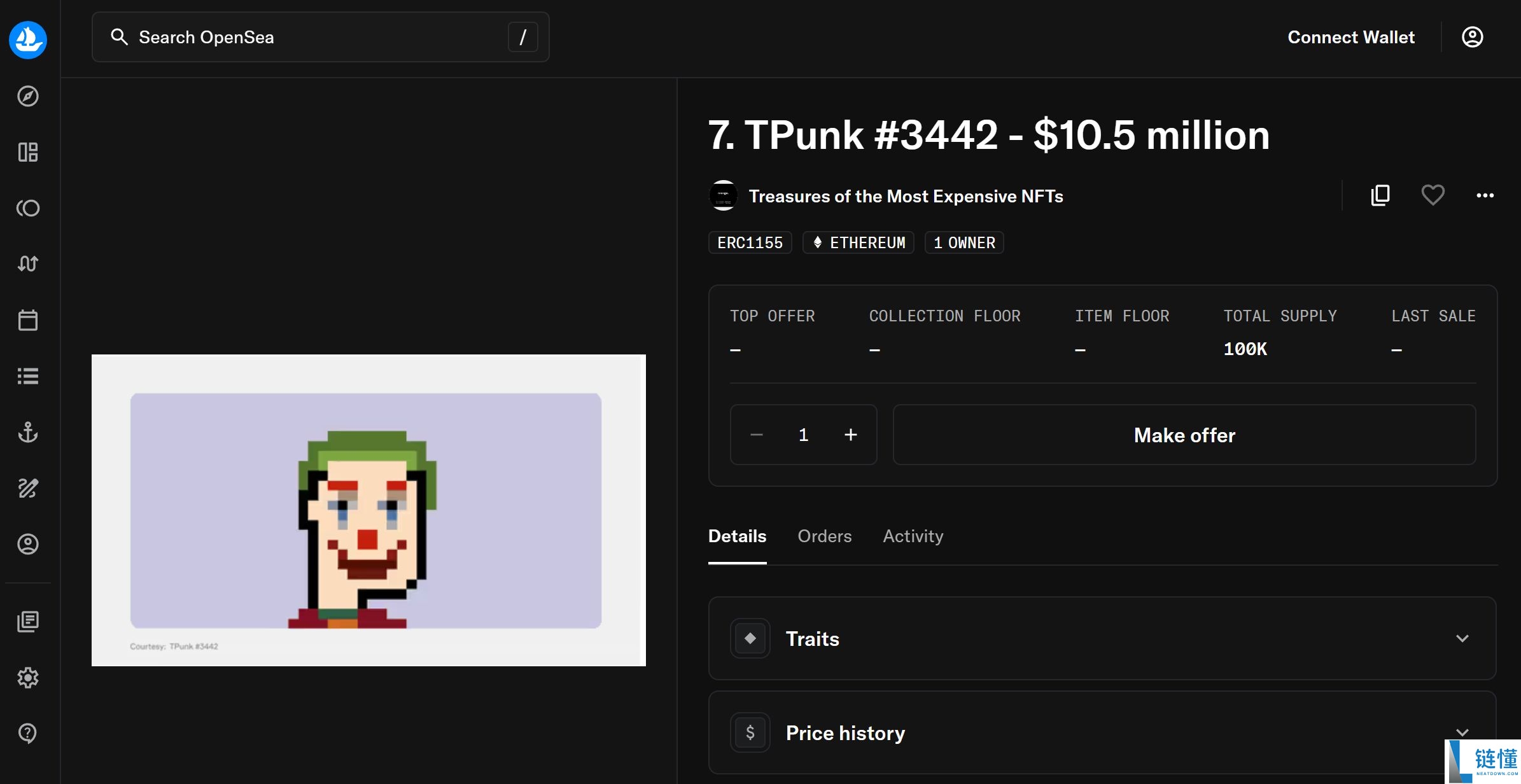Switch to the Details tab
The image size is (1521, 784).
(738, 536)
